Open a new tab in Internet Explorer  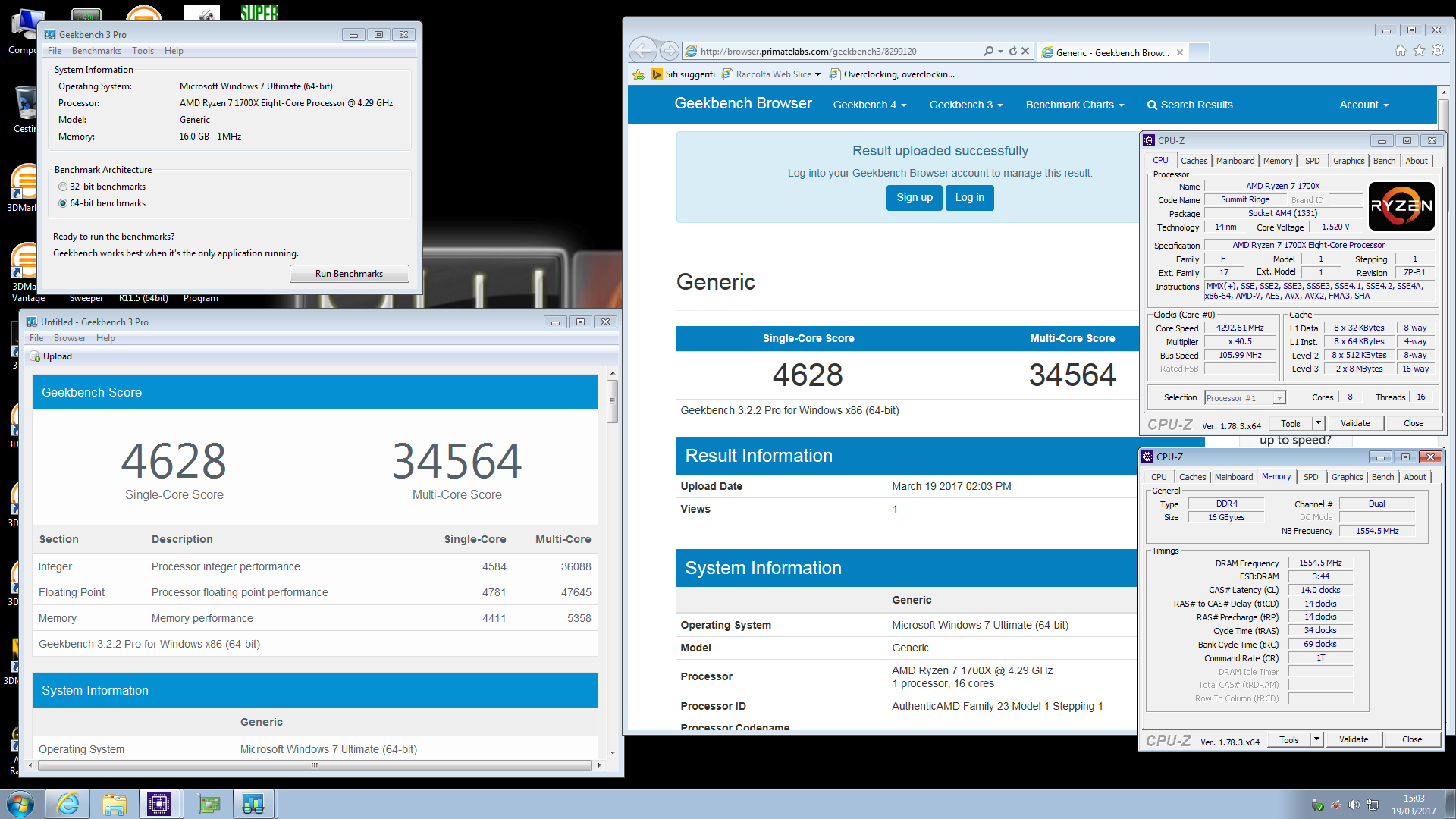[x=1199, y=52]
